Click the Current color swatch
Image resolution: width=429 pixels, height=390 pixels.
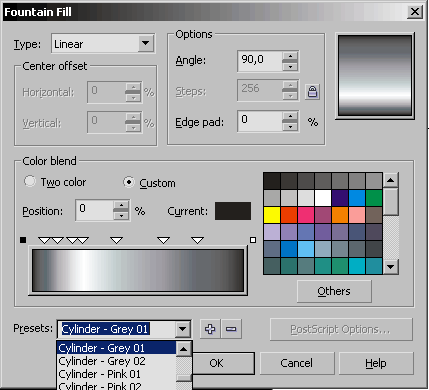(233, 211)
